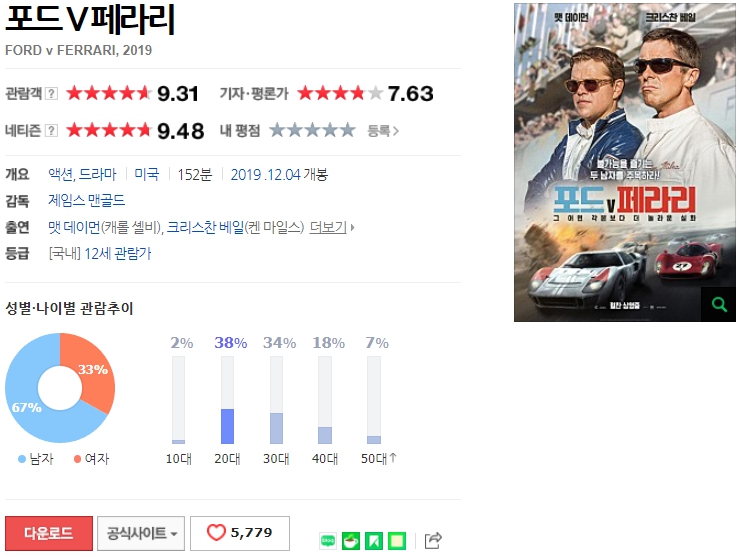Click the red 다운로드 button
The width and height of the screenshot is (740, 558).
coord(49,533)
